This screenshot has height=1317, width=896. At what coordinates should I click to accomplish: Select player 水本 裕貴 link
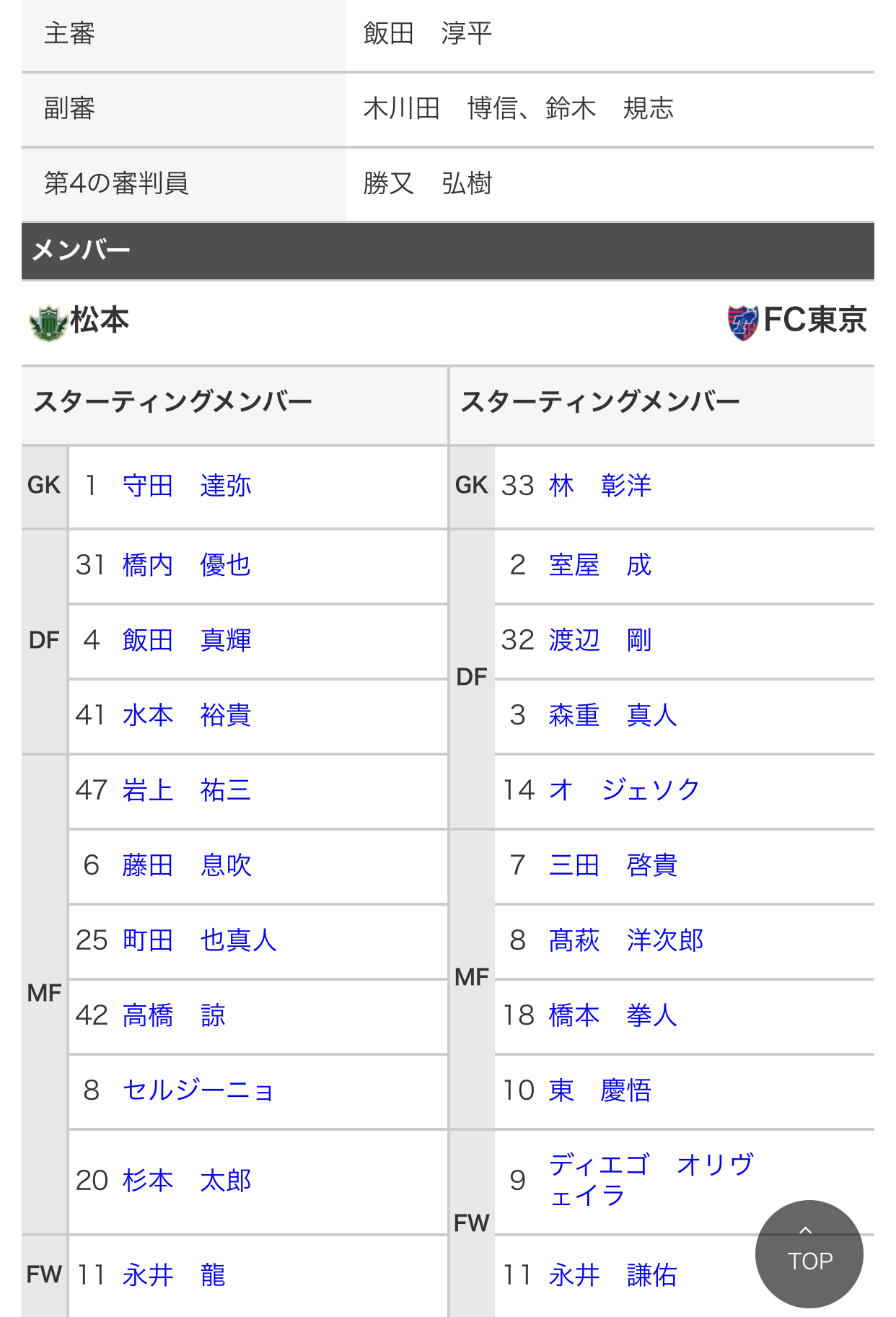[187, 715]
